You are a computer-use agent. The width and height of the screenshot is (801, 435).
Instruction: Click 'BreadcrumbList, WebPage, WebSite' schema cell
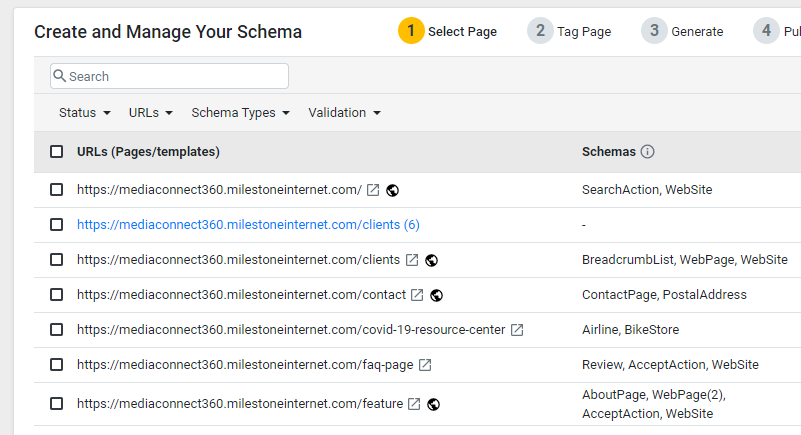(x=685, y=259)
